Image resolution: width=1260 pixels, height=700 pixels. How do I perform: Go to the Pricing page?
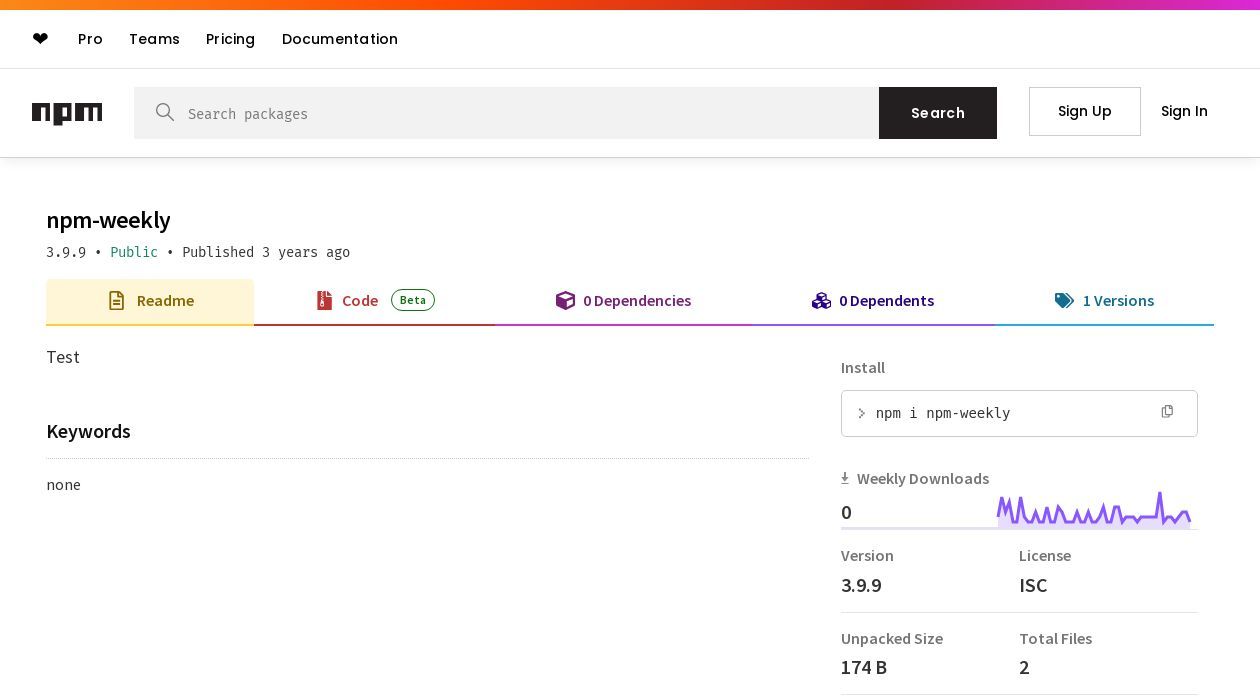coord(230,39)
